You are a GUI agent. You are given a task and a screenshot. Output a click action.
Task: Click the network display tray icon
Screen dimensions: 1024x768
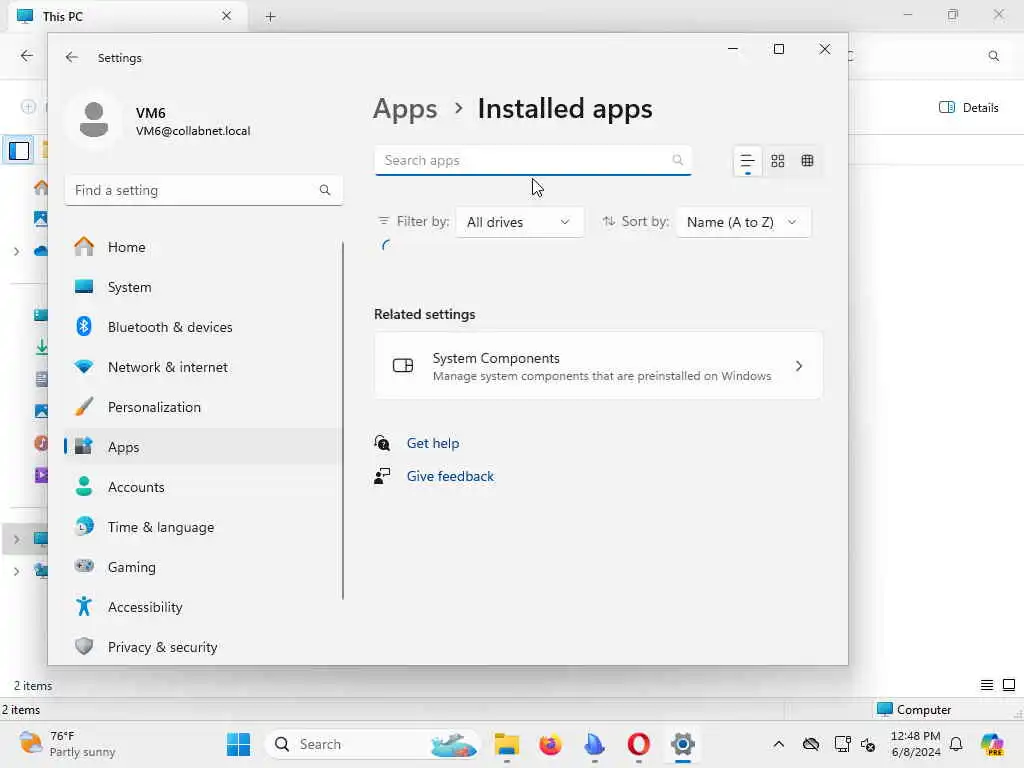(x=842, y=744)
